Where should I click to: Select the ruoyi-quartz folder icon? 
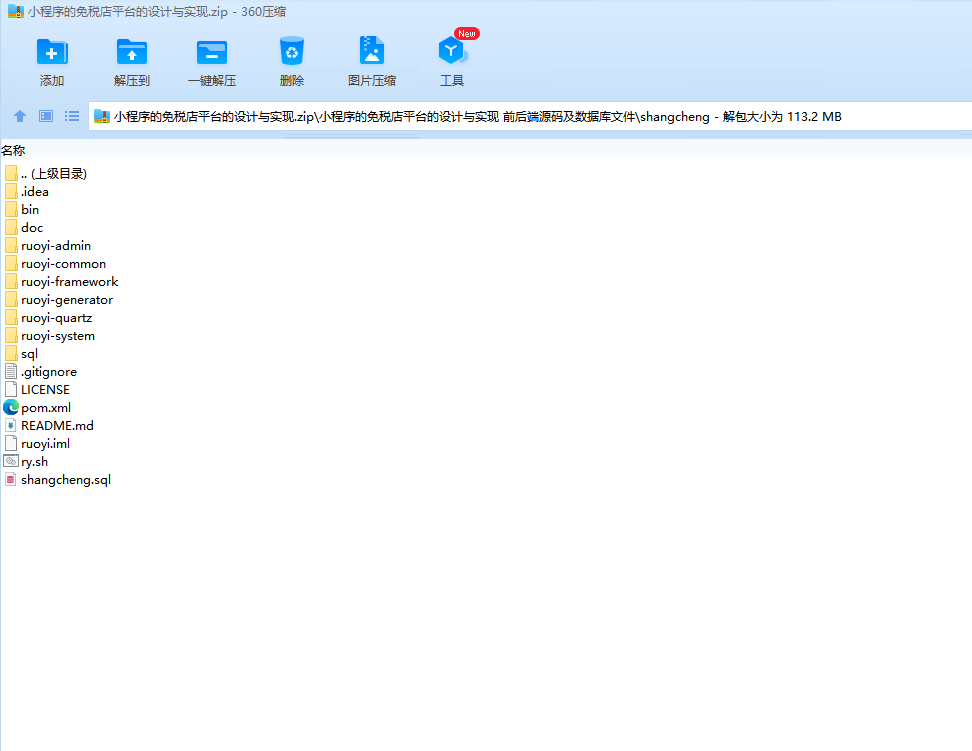pyautogui.click(x=11, y=318)
